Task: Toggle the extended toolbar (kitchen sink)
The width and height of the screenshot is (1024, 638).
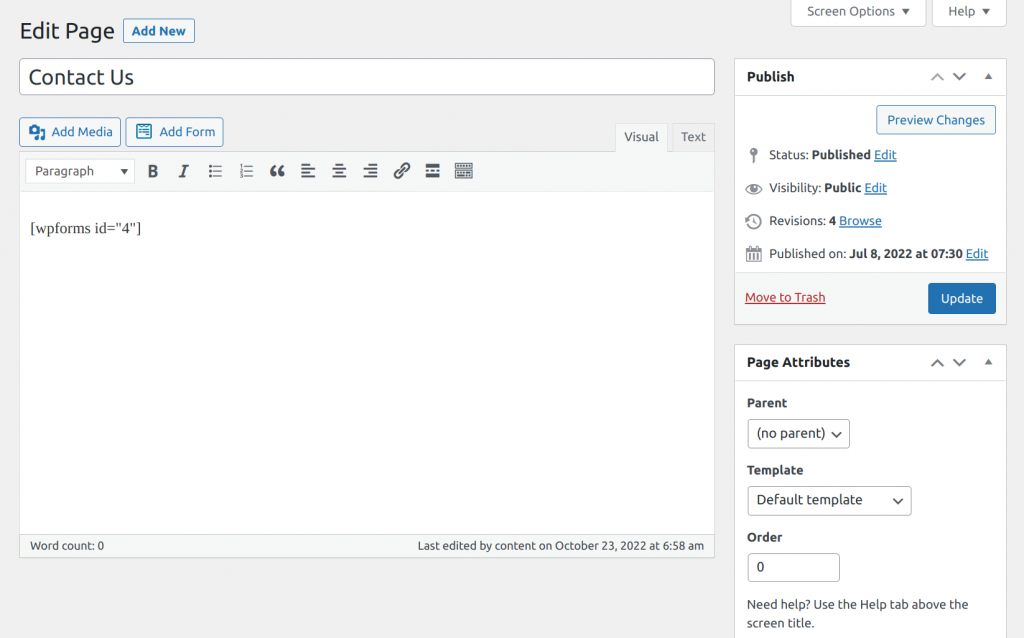Action: (x=463, y=171)
